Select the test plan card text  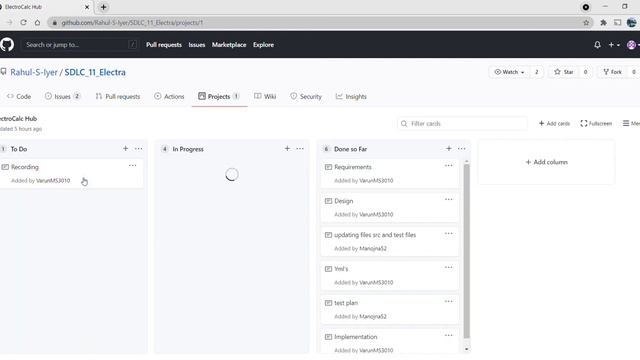coord(346,303)
